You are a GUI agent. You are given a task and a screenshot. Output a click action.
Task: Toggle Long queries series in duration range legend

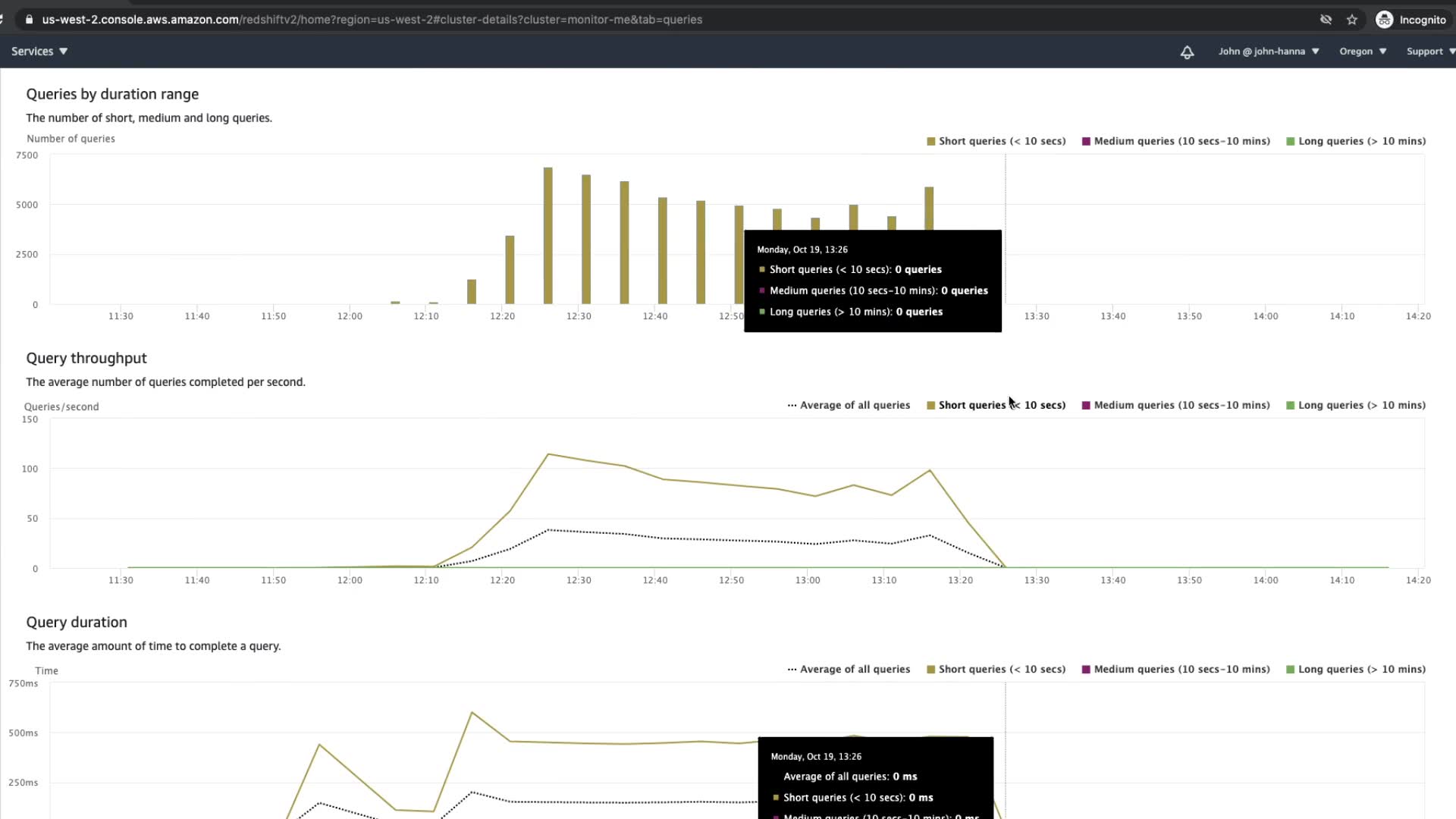[1361, 141]
